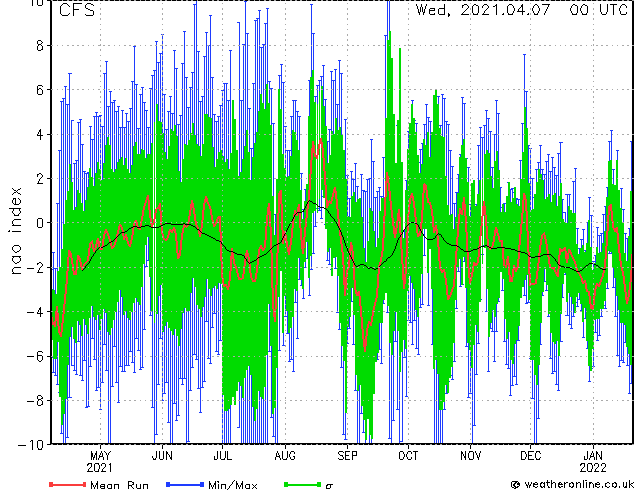Click the y-axis value -4
The width and height of the screenshot is (634, 490).
(x=35, y=312)
